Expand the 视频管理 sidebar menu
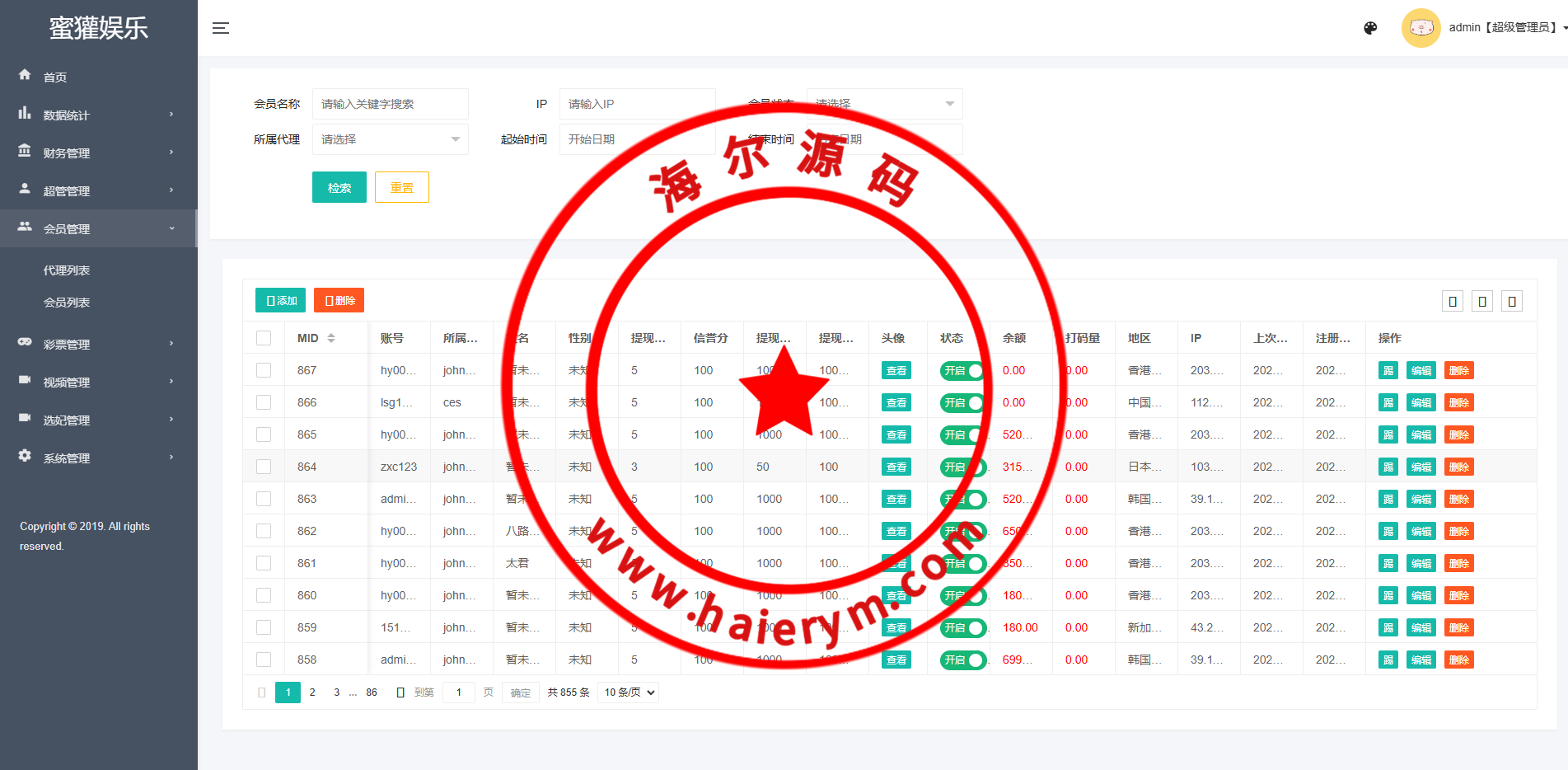This screenshot has width=1568, height=770. coord(99,382)
